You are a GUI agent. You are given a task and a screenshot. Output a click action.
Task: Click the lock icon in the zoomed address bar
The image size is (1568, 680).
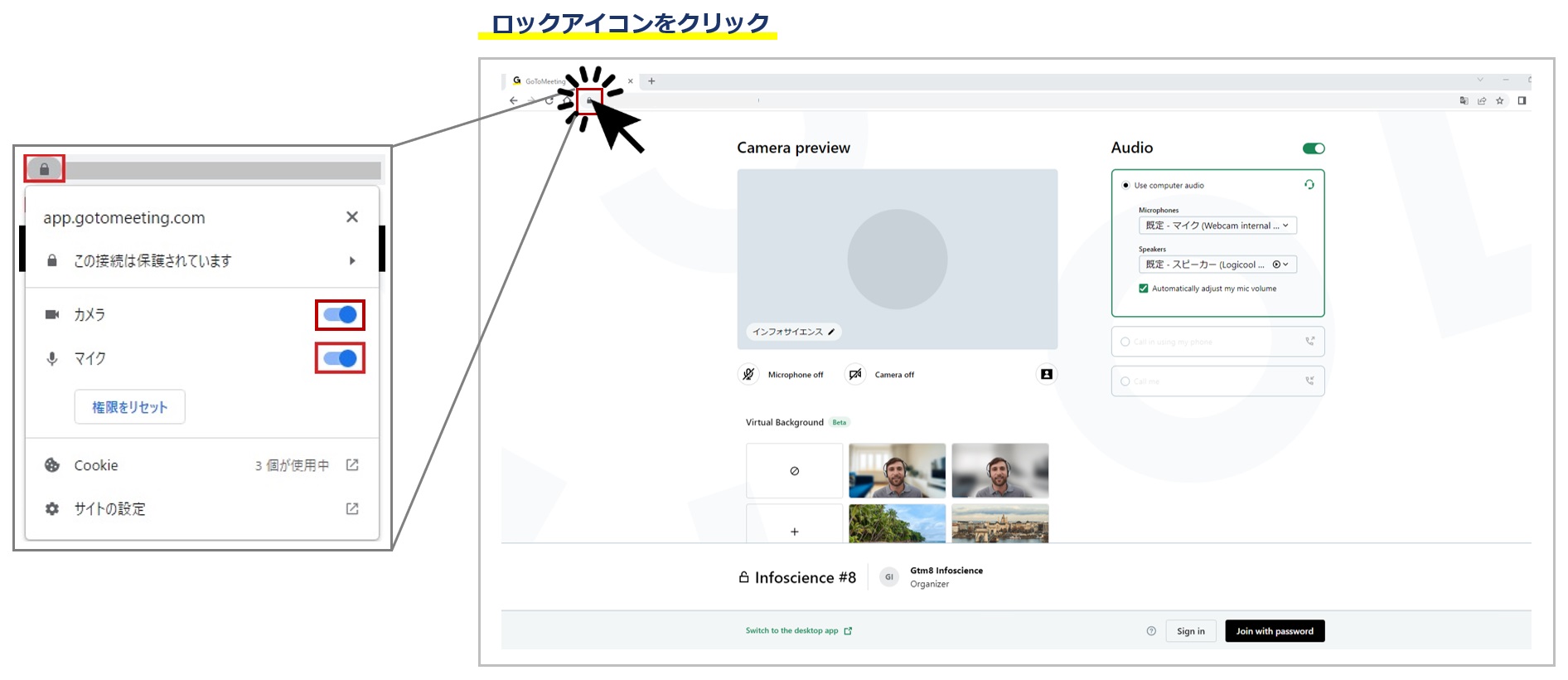tap(45, 169)
